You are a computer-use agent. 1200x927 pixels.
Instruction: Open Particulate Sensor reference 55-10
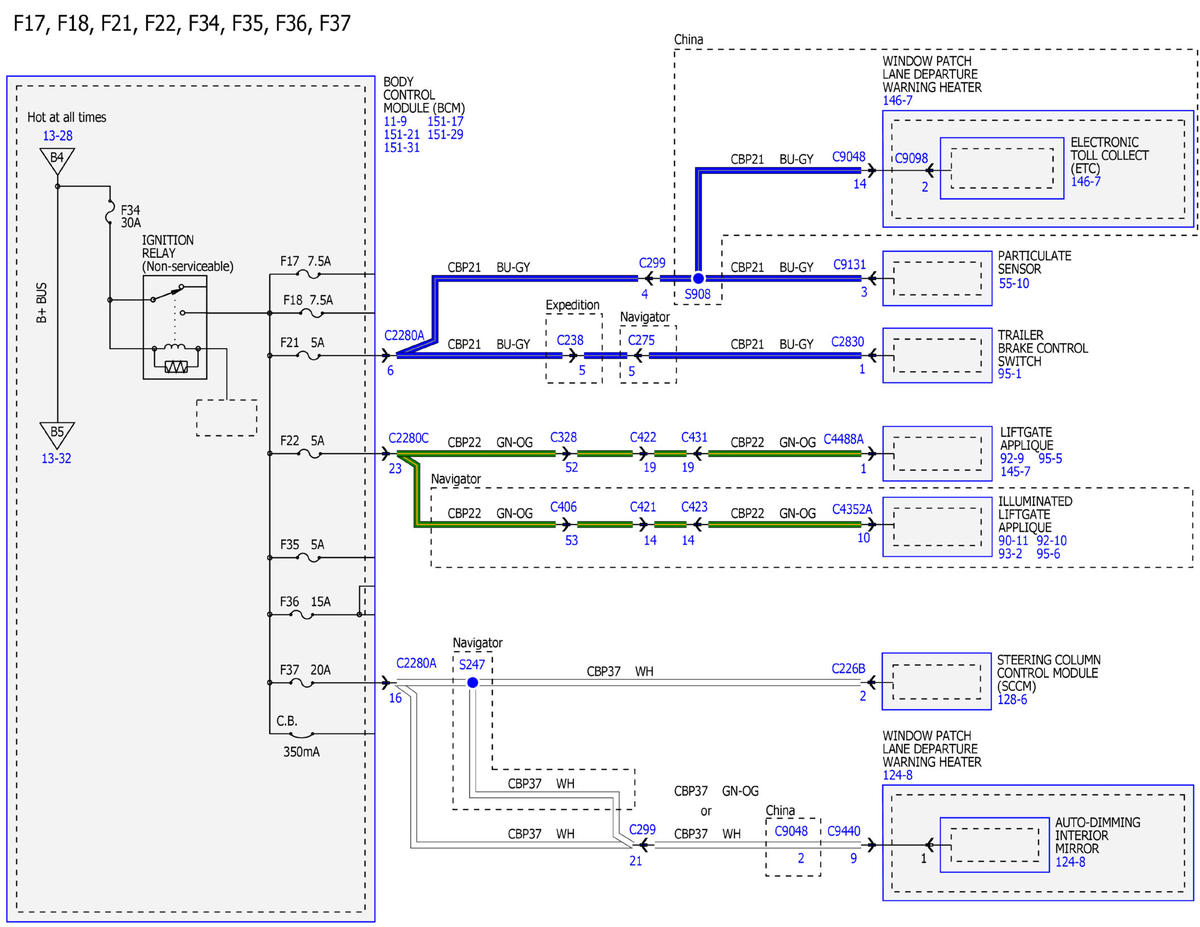pyautogui.click(x=1014, y=284)
